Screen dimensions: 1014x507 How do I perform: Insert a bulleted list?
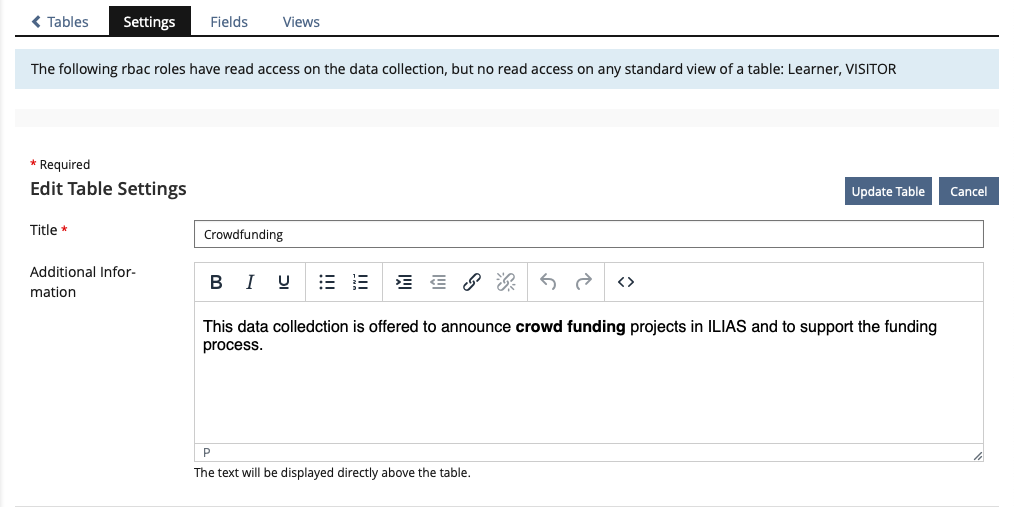pyautogui.click(x=327, y=283)
